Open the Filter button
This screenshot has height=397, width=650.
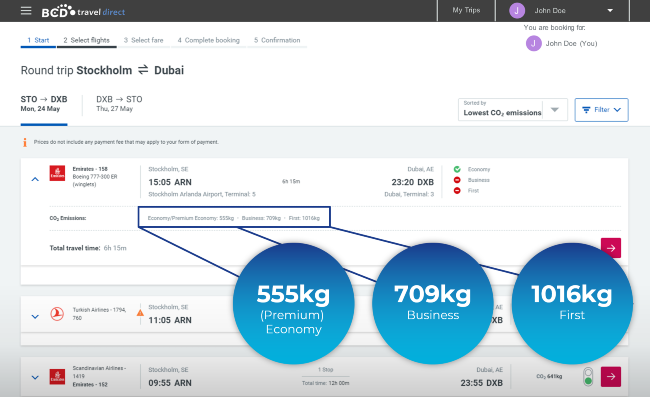[x=601, y=110]
